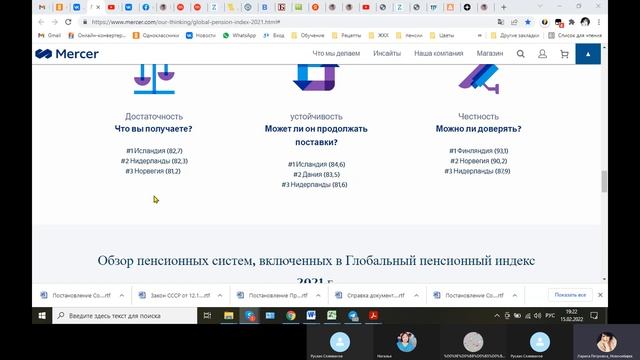Bookmark this page with the star icon
Image resolution: width=640 pixels, height=360 pixels.
coord(528,22)
